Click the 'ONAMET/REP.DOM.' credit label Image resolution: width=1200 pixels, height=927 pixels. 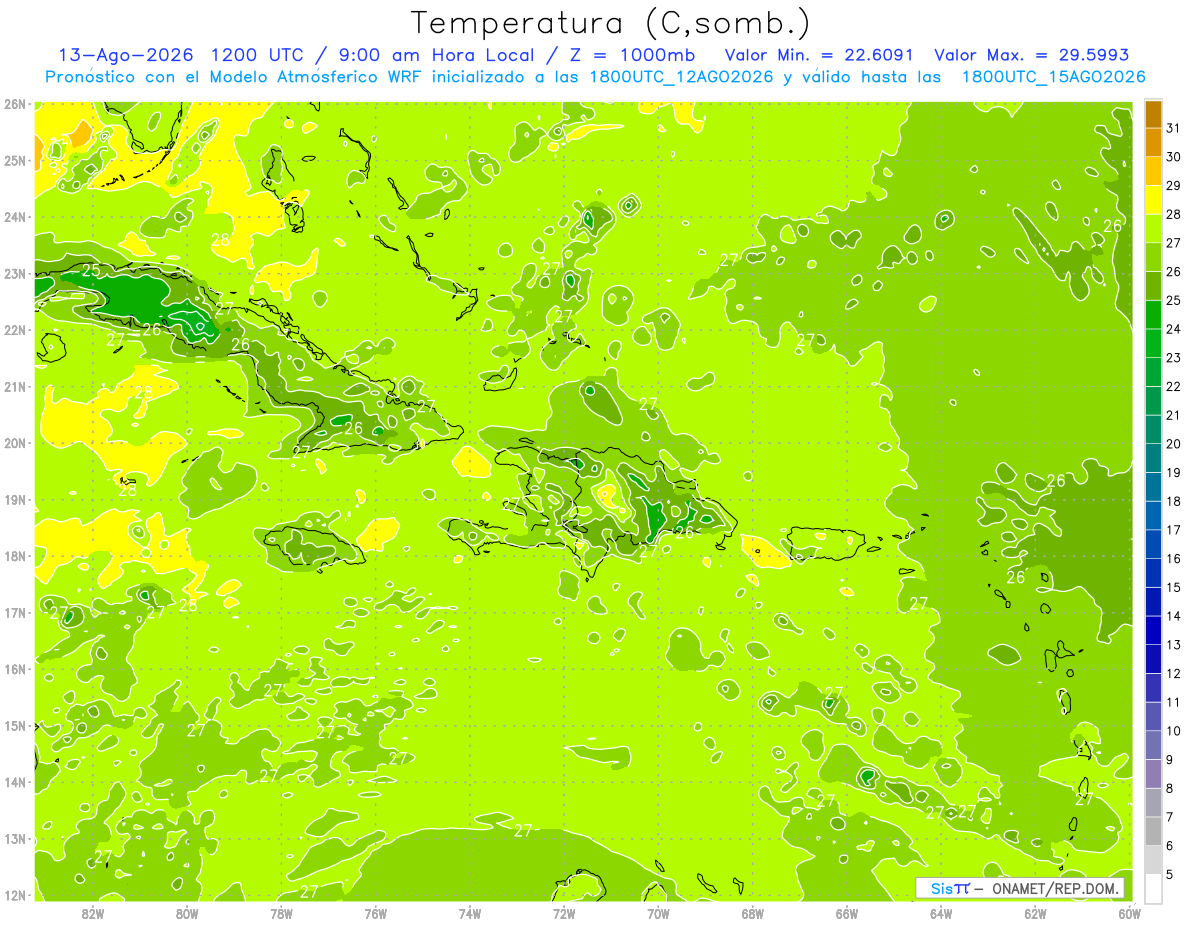(x=1057, y=888)
